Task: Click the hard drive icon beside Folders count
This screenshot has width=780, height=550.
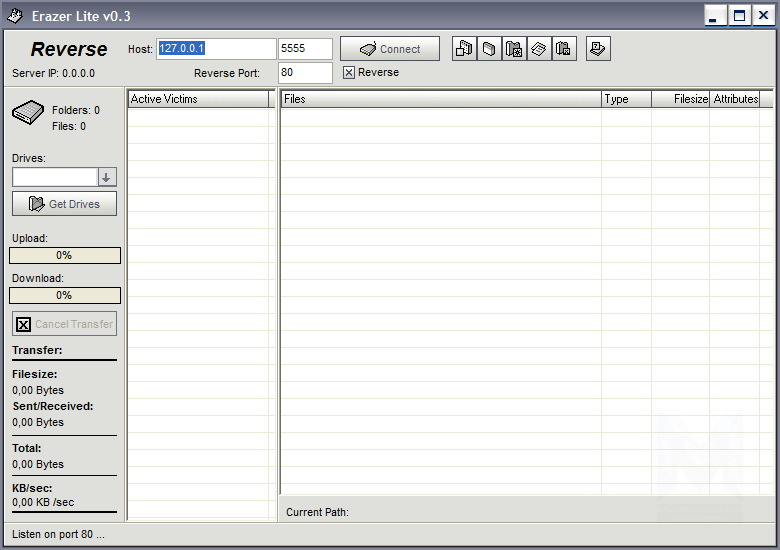Action: (x=28, y=112)
